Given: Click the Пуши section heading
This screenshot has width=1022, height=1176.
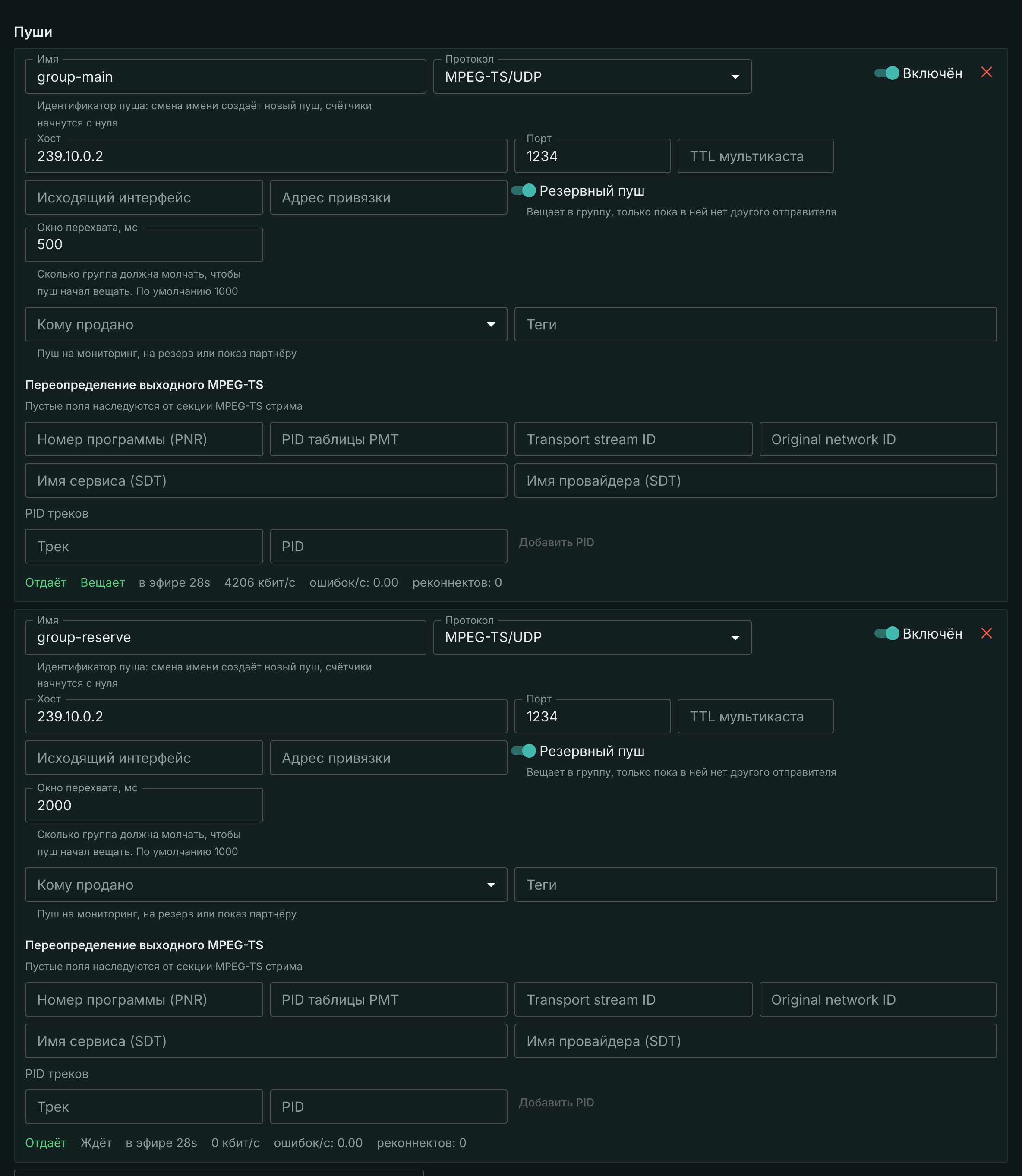Looking at the screenshot, I should click(x=33, y=32).
